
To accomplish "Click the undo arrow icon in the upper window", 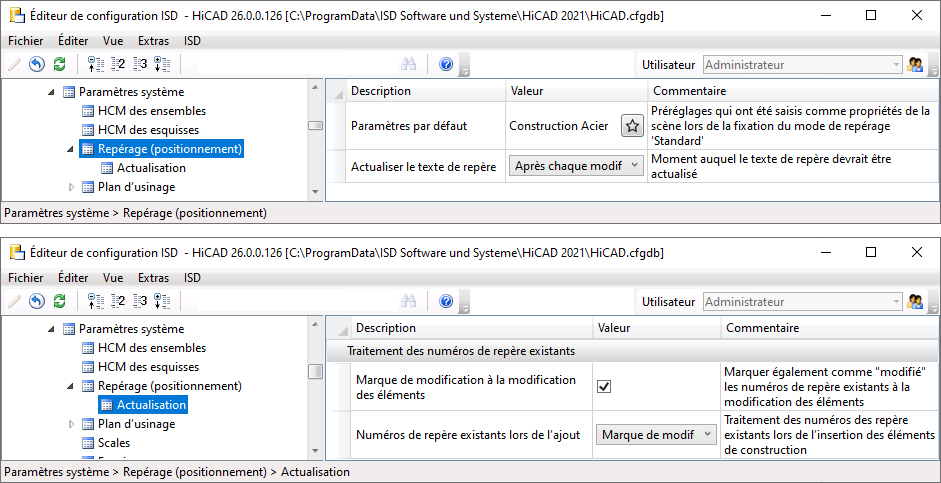I will (x=37, y=64).
